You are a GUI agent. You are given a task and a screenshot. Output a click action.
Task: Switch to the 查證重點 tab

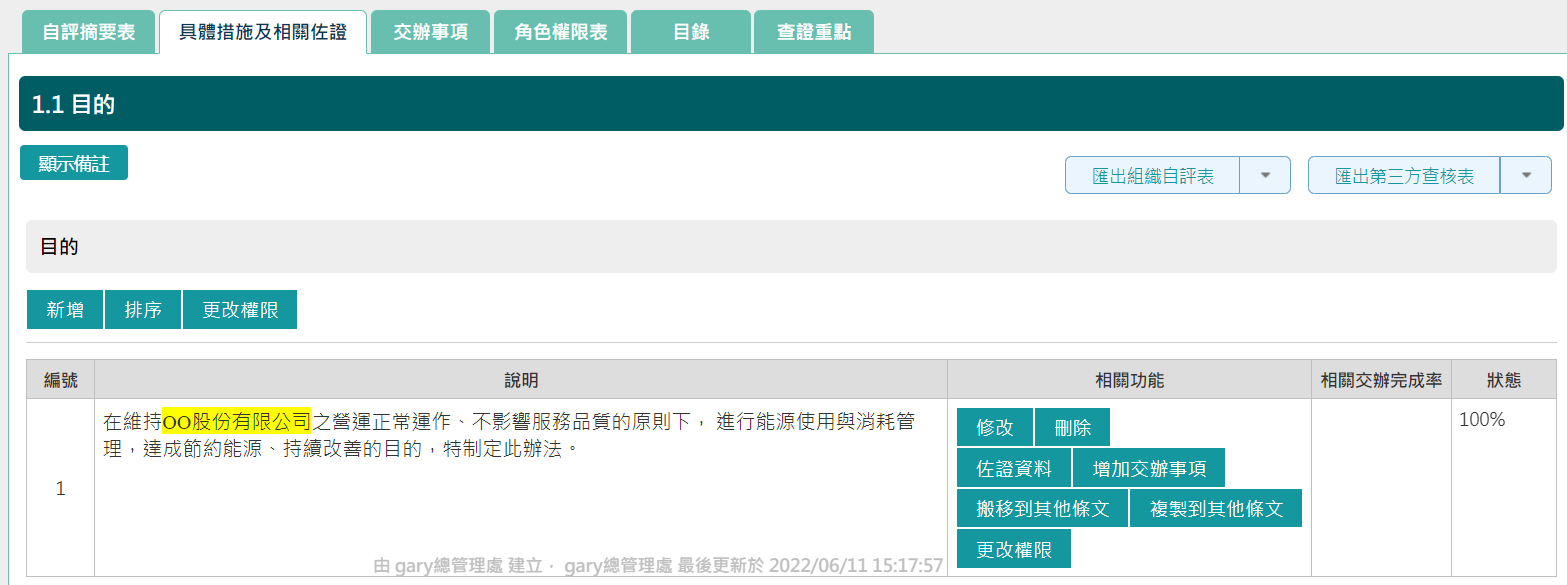click(814, 32)
